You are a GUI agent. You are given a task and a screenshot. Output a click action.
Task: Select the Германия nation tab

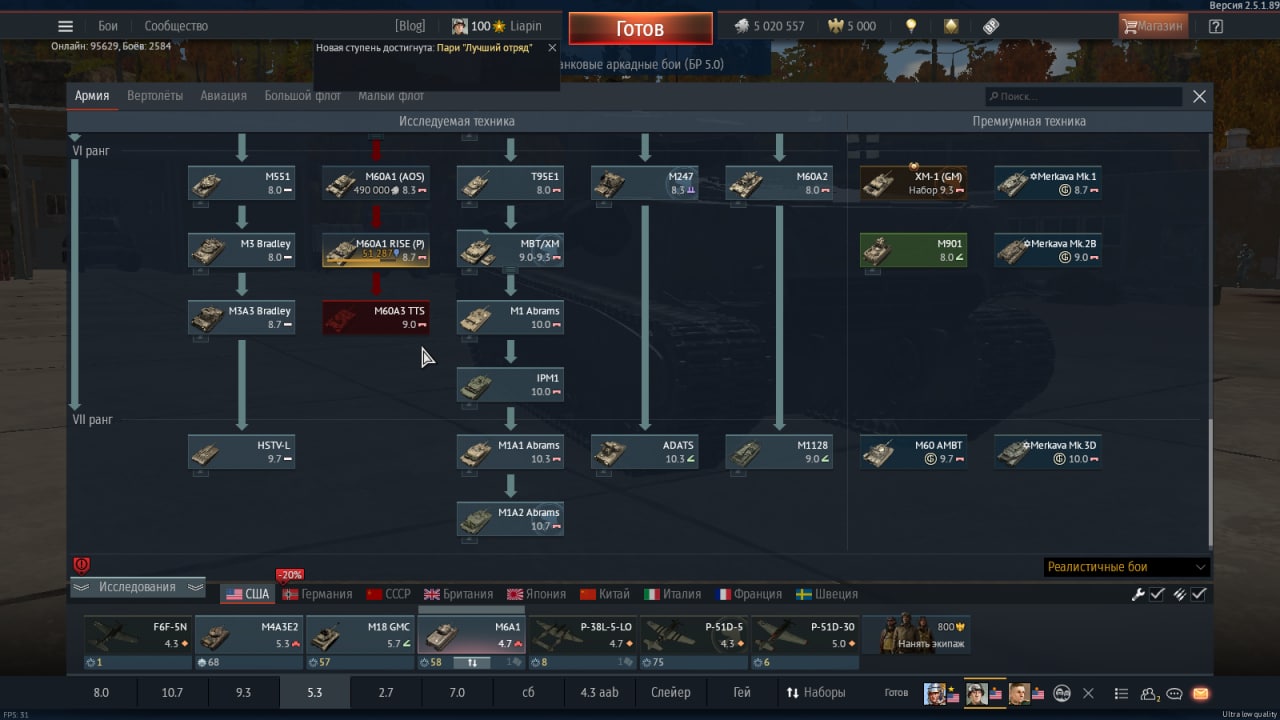[x=317, y=594]
